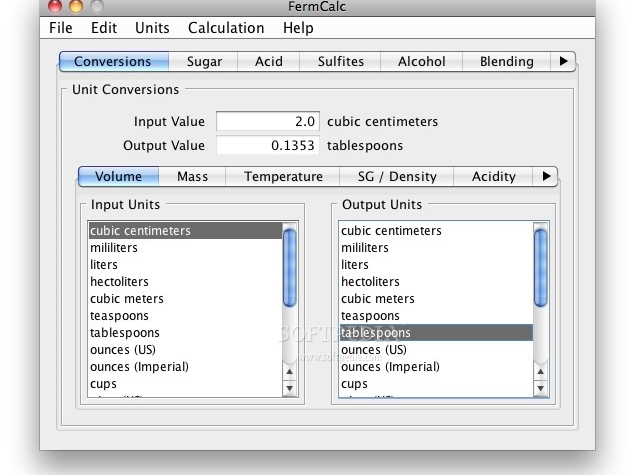Select hectoliters in Output Units list
Viewport: 635px width, 475px height.
click(370, 282)
